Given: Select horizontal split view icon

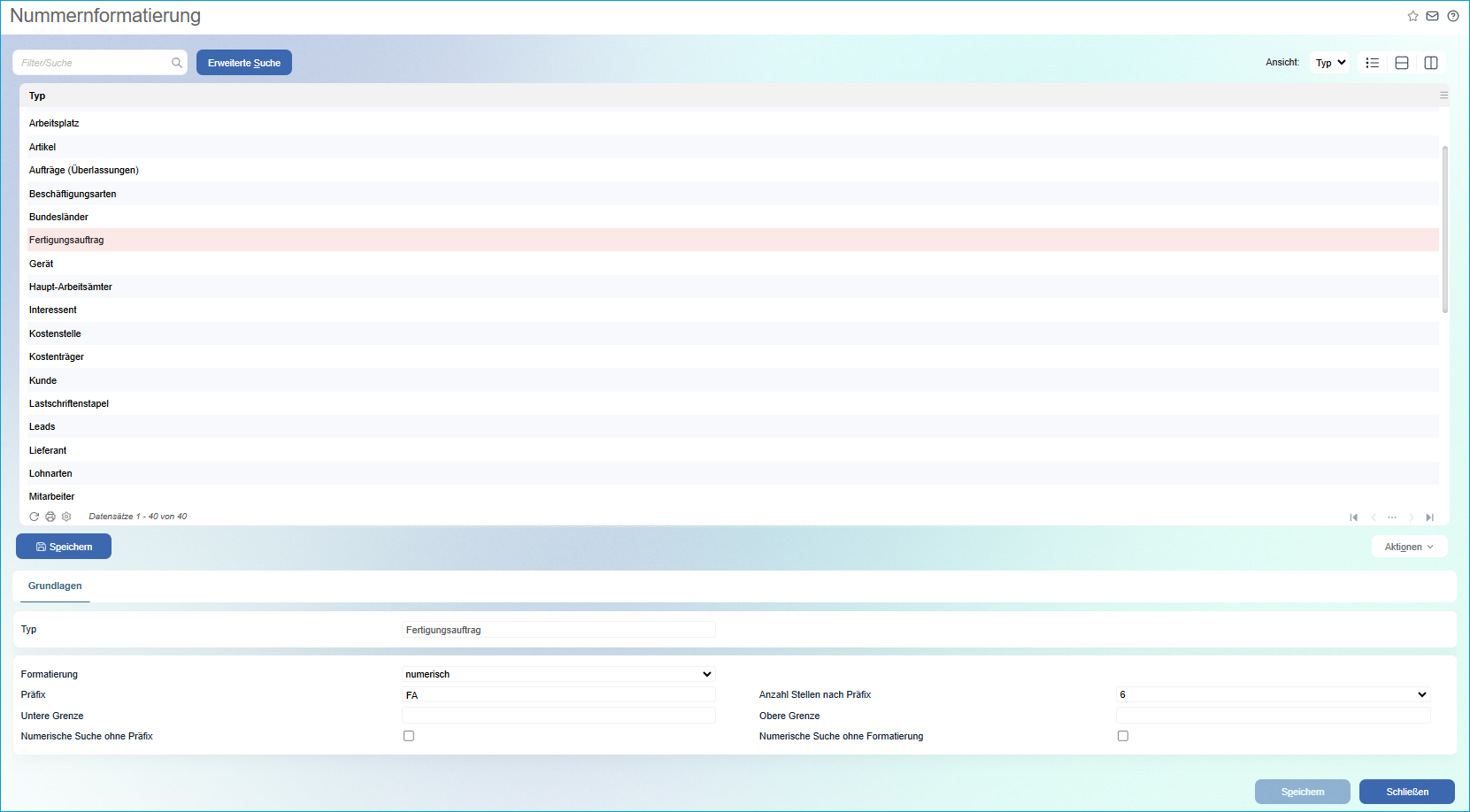Looking at the screenshot, I should pyautogui.click(x=1401, y=63).
